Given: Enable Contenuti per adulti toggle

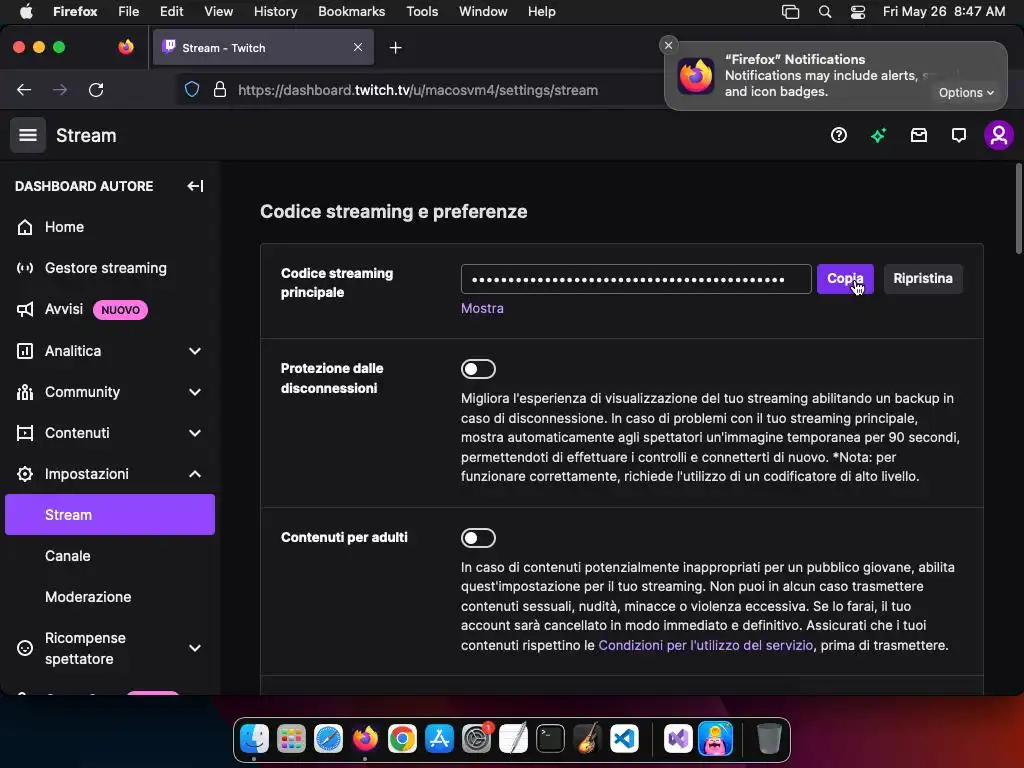Looking at the screenshot, I should tap(478, 538).
